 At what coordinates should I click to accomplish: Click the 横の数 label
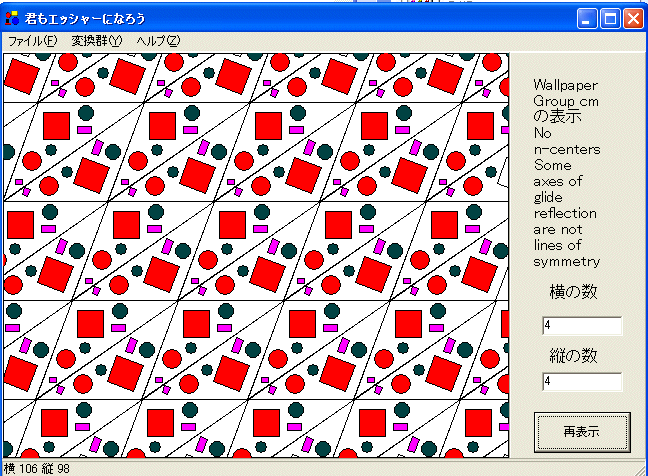[574, 292]
